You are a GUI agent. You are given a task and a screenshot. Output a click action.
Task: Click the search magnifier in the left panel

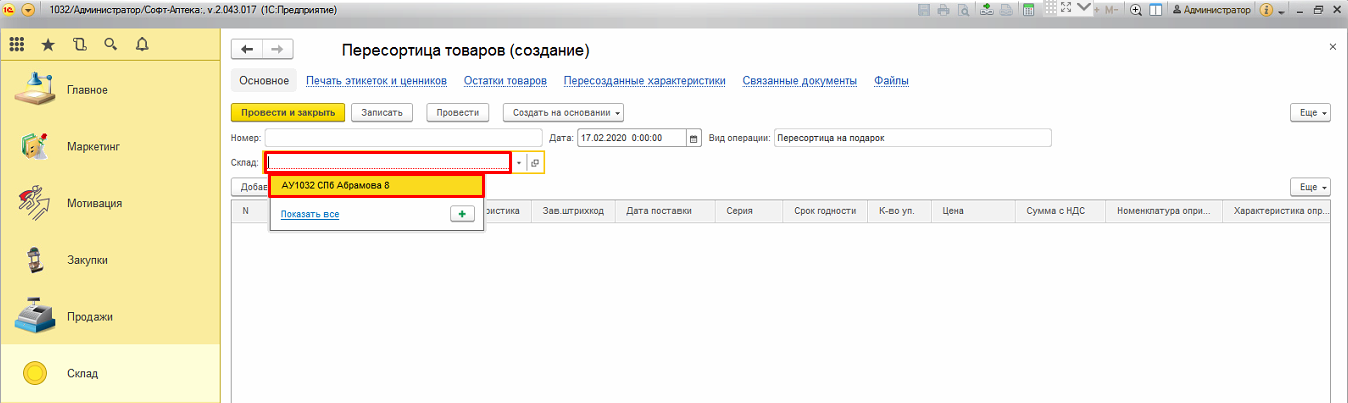tap(110, 45)
